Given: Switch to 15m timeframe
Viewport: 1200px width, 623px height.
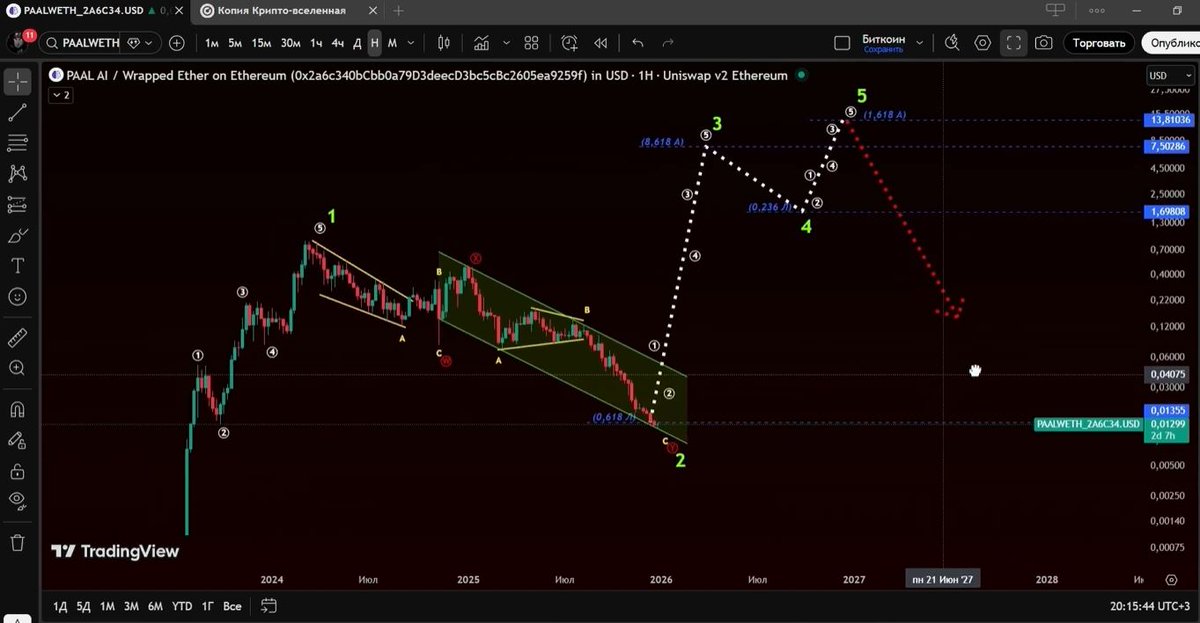Looking at the screenshot, I should 261,43.
